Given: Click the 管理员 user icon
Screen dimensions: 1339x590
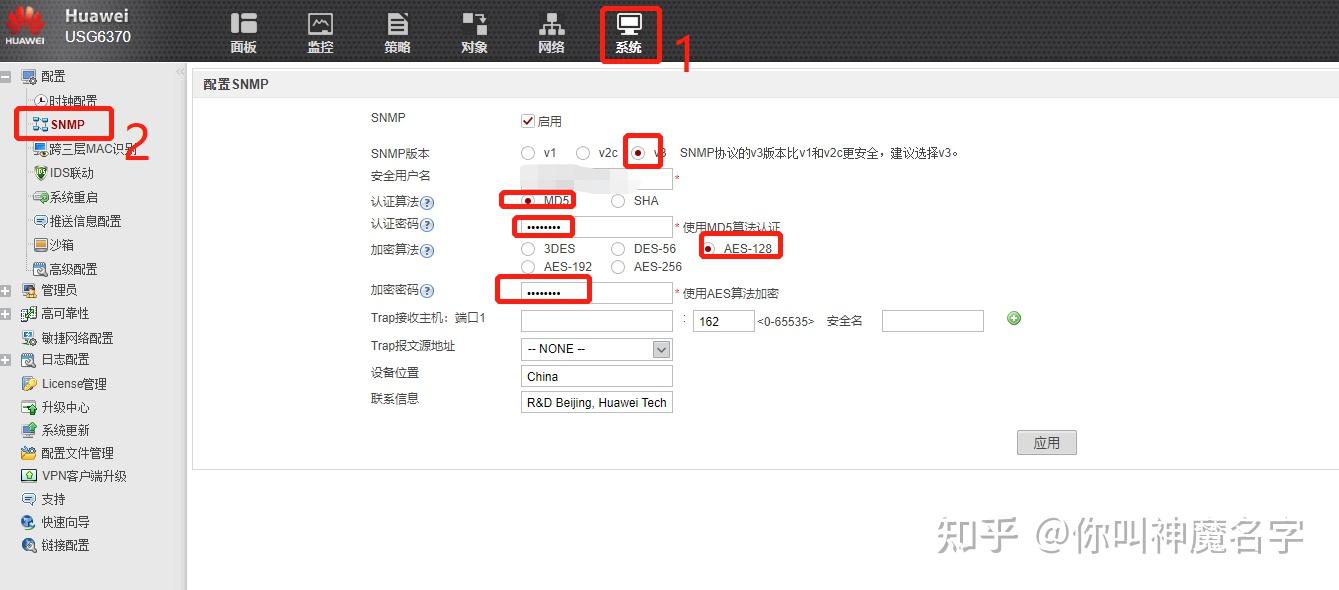Looking at the screenshot, I should point(29,290).
